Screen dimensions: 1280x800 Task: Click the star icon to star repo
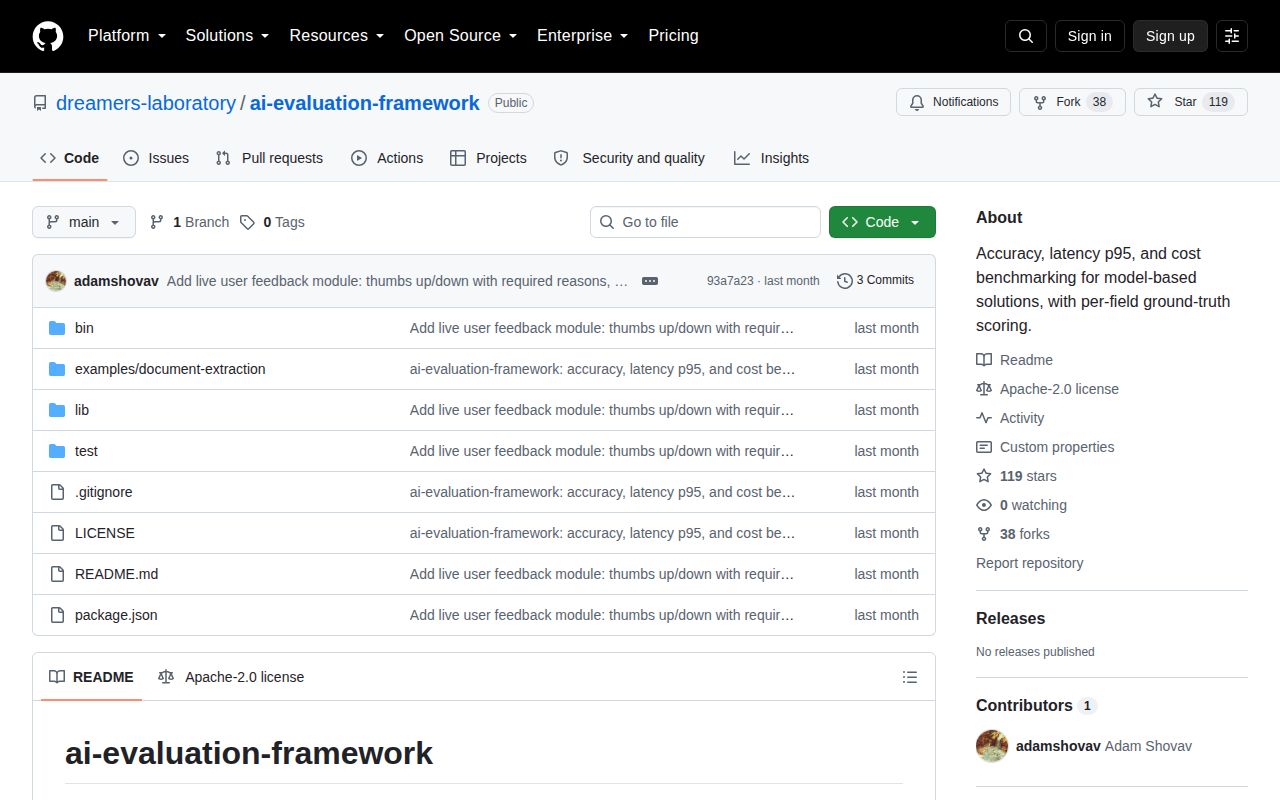[x=1155, y=102]
